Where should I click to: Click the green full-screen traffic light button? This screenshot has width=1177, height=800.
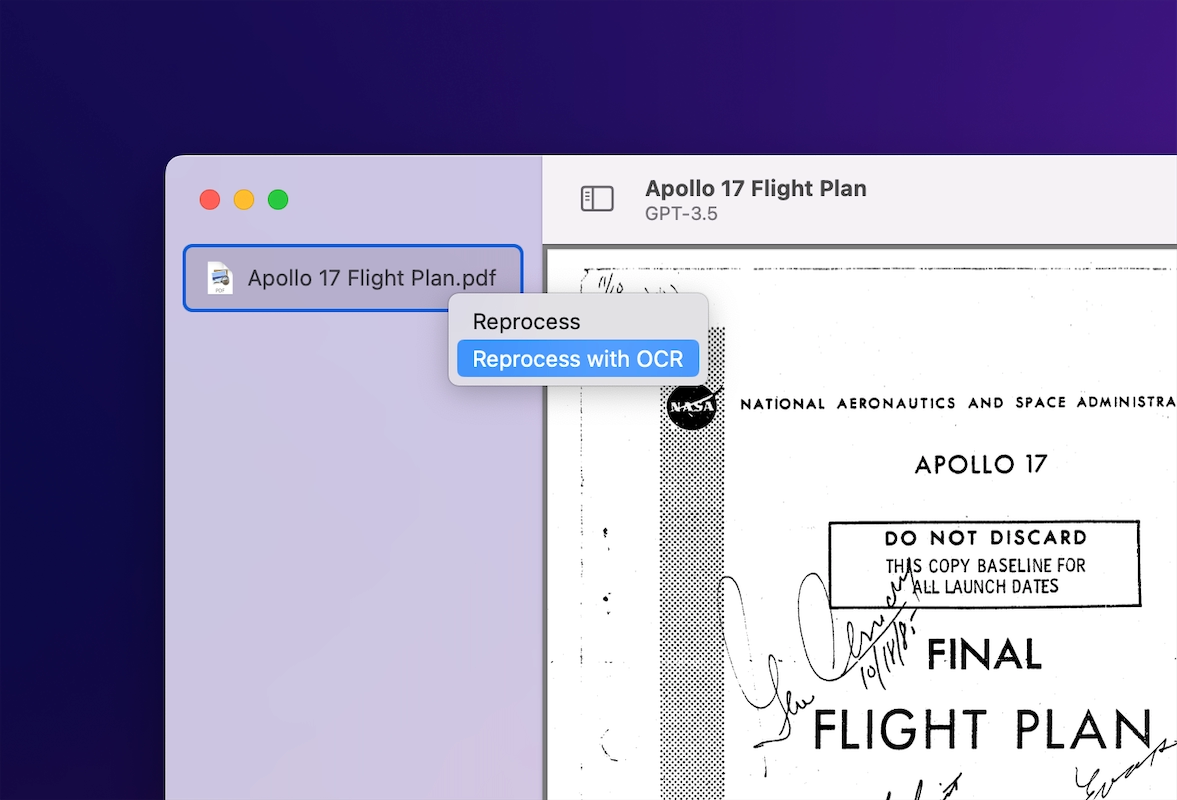click(x=278, y=199)
